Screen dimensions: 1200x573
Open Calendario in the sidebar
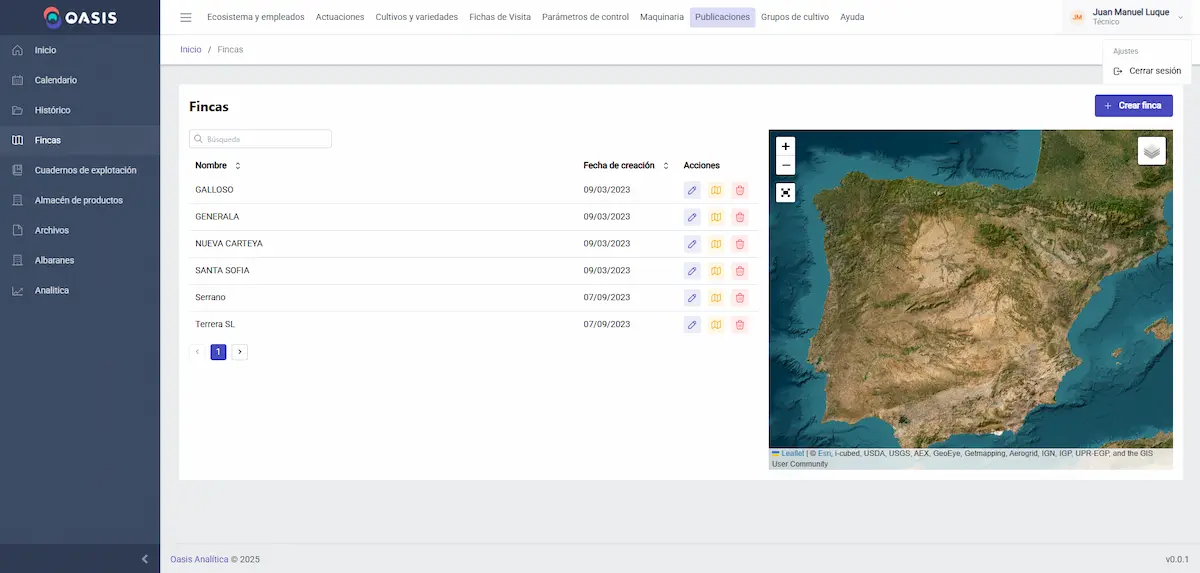click(56, 80)
